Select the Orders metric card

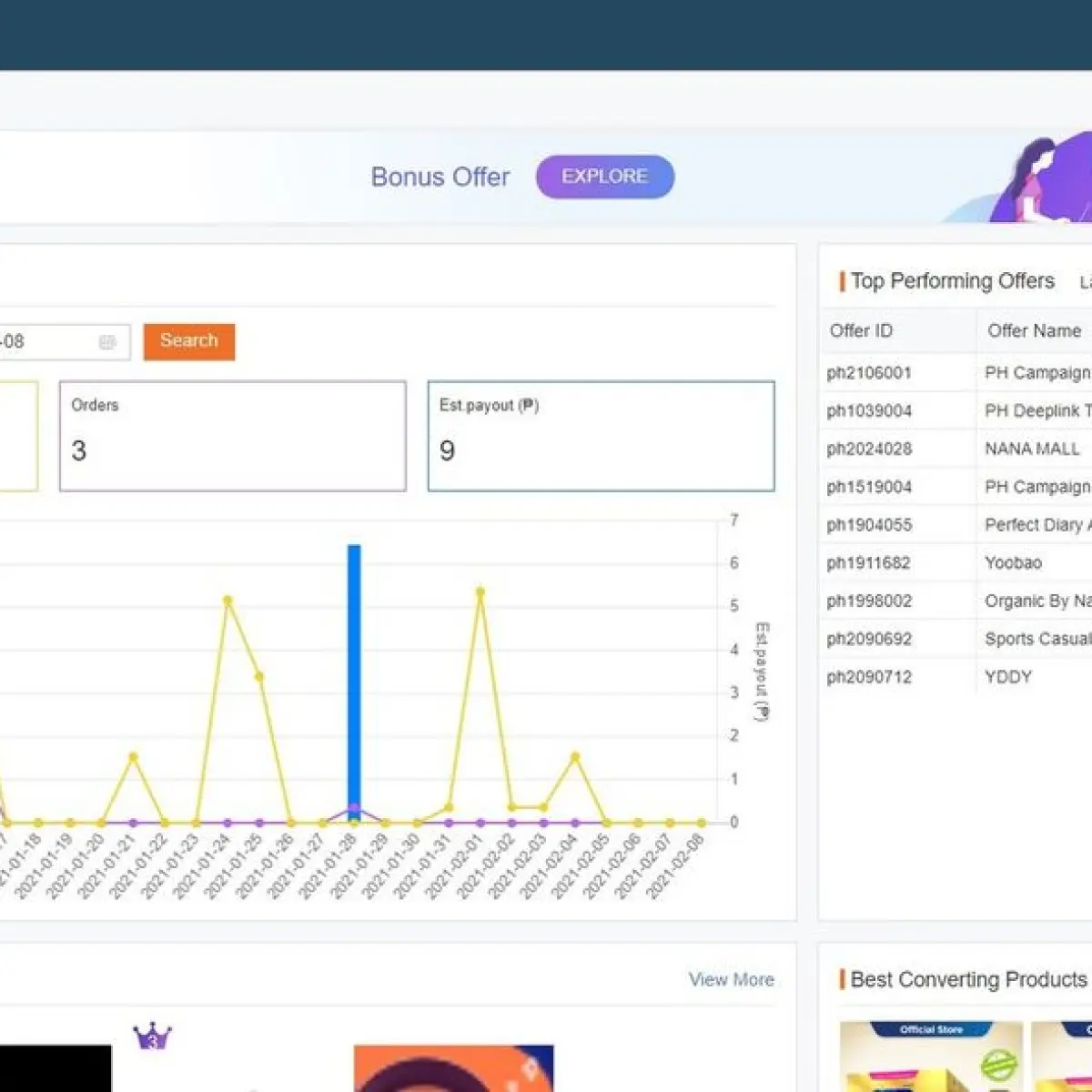click(233, 436)
